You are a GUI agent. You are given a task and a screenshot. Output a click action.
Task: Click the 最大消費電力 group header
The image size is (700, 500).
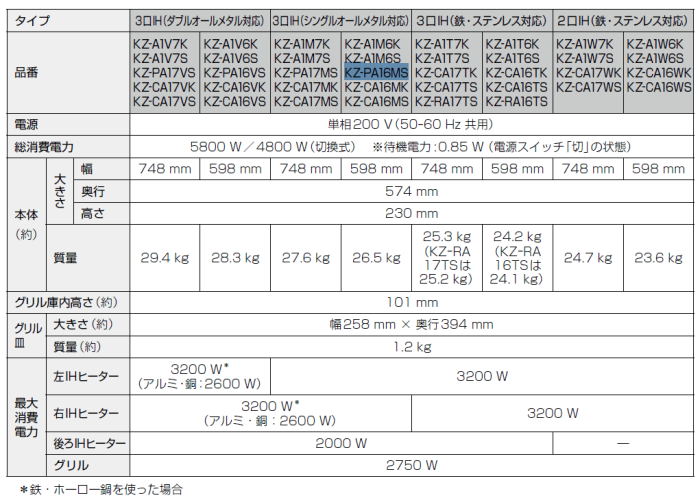[x=26, y=417]
